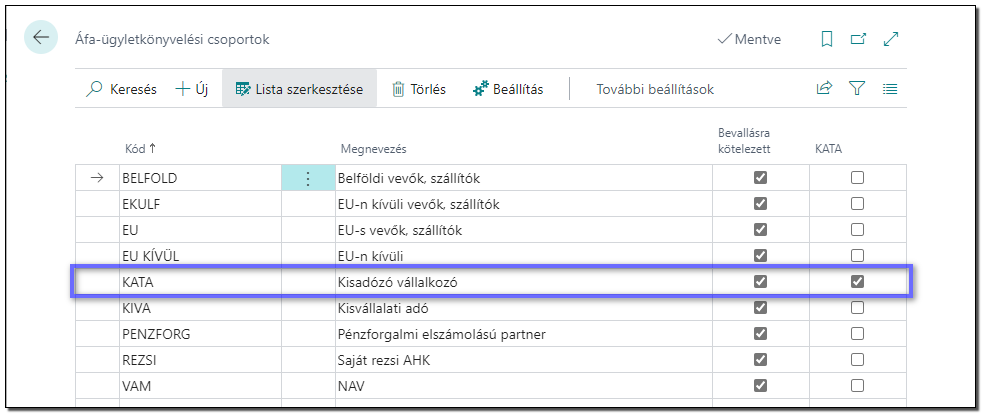This screenshot has width=982, height=414.
Task: Go back with the arrow button
Action: point(41,38)
